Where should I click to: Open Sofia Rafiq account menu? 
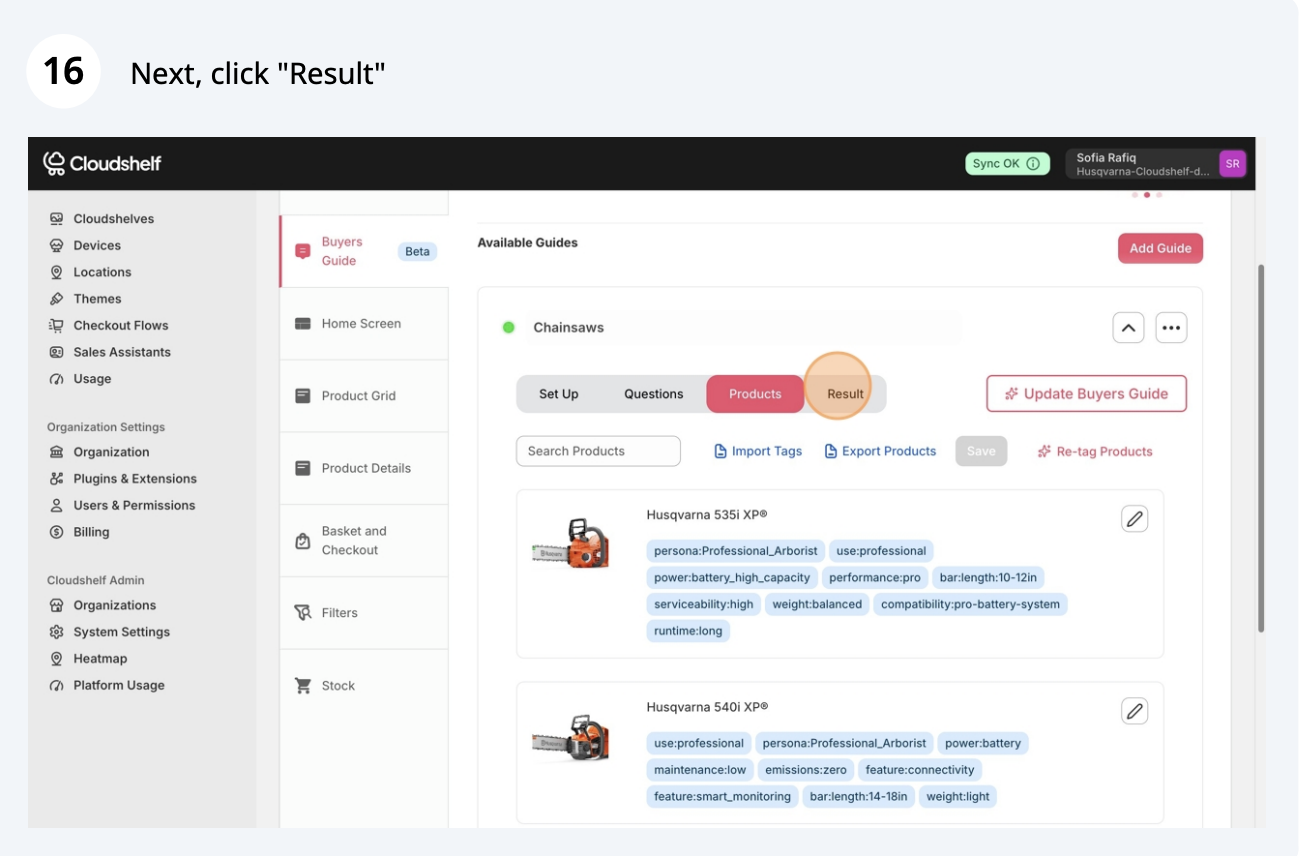(1155, 164)
